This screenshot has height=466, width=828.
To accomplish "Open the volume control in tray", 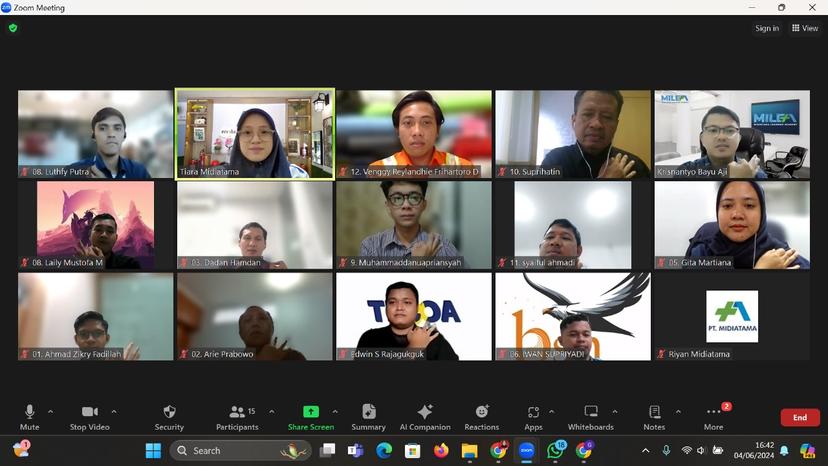I will (701, 451).
